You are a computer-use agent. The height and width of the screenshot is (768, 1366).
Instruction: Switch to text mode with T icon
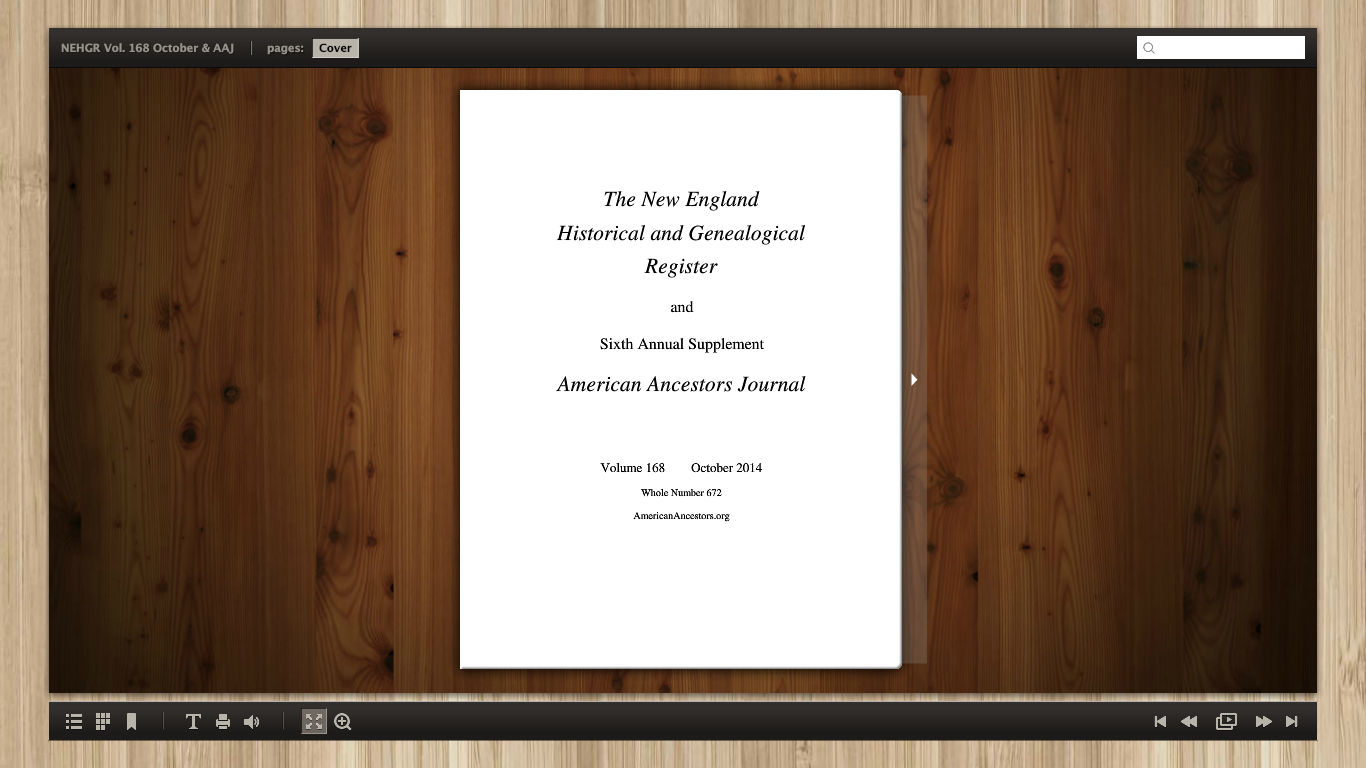pyautogui.click(x=194, y=722)
